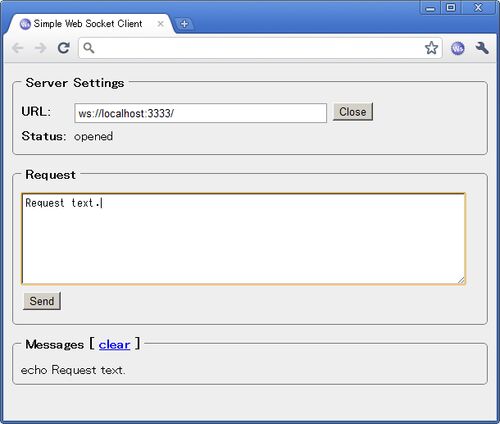Click the clear messages link
The width and height of the screenshot is (500, 424).
[114, 345]
